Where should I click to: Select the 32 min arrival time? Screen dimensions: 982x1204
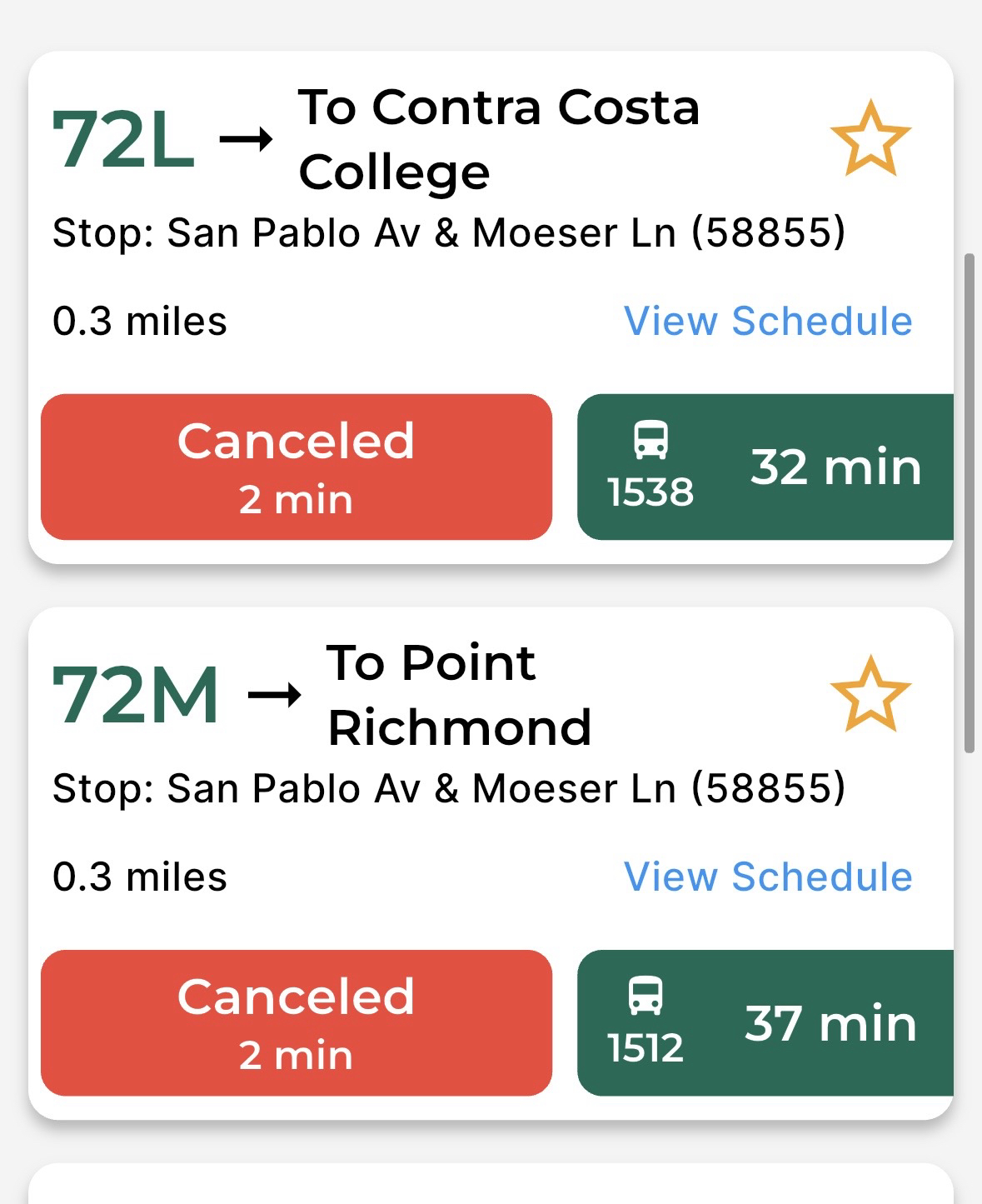[835, 467]
